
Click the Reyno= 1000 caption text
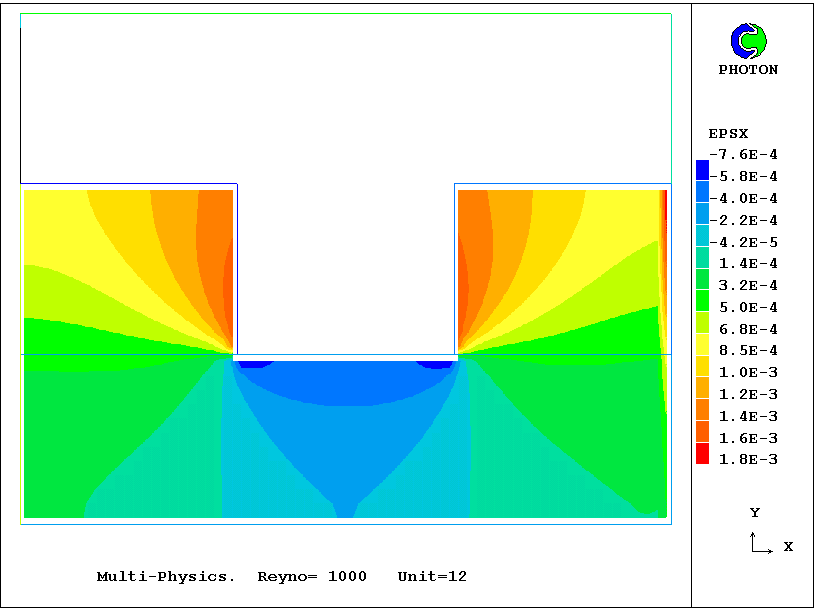(312, 577)
